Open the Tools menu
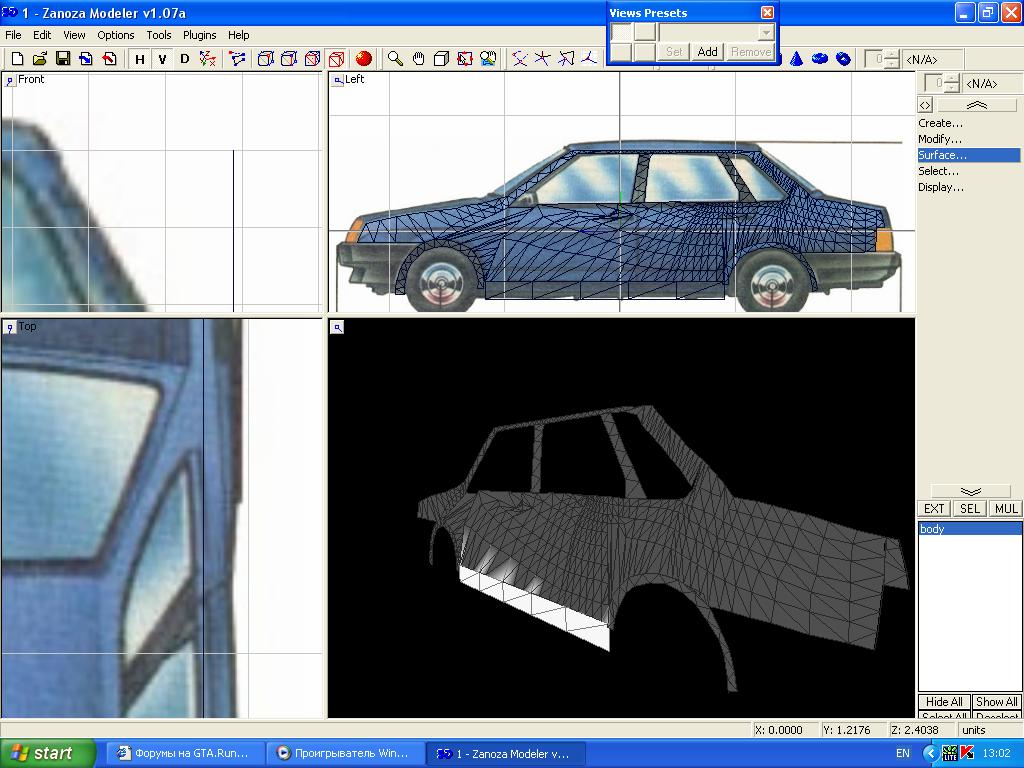 [x=159, y=35]
